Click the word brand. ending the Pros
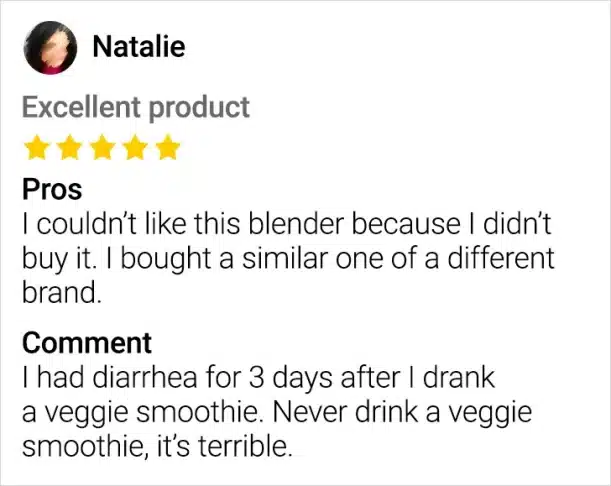The height and width of the screenshot is (486, 611). 62,292
